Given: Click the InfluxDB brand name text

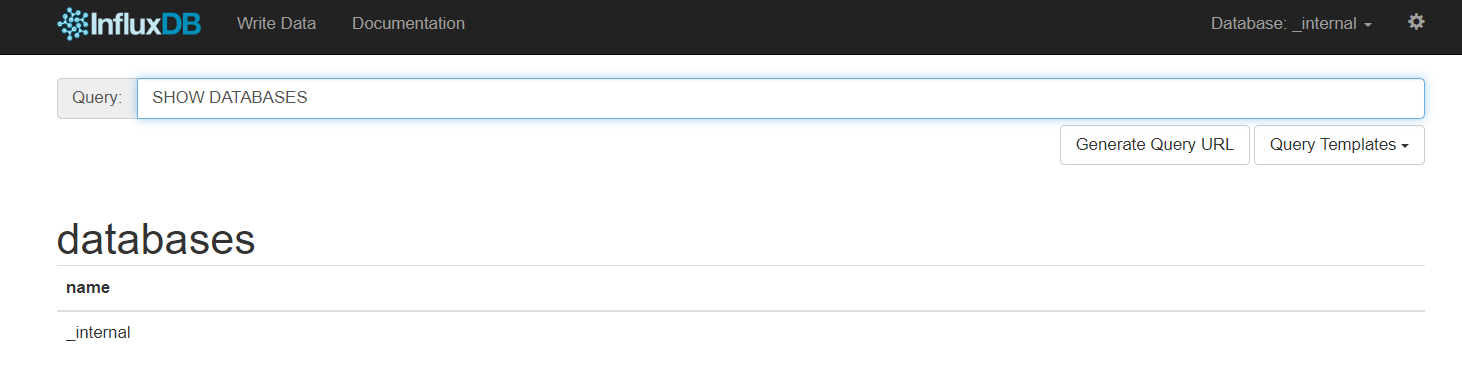Looking at the screenshot, I should point(146,23).
